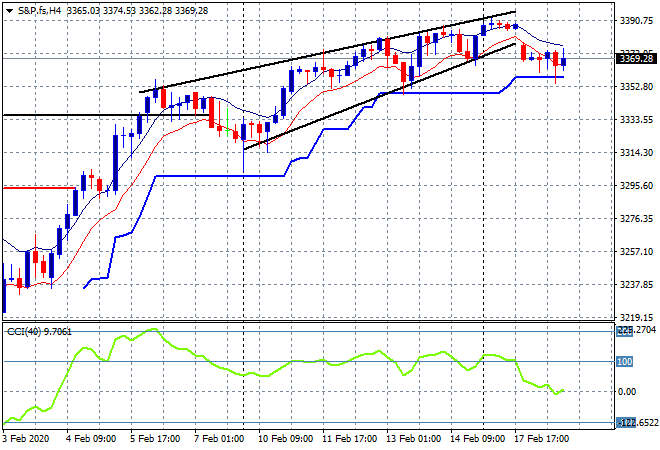Select the red horizontal line near 3295.60
Image resolution: width=660 pixels, height=450 pixels.
(x=39, y=188)
